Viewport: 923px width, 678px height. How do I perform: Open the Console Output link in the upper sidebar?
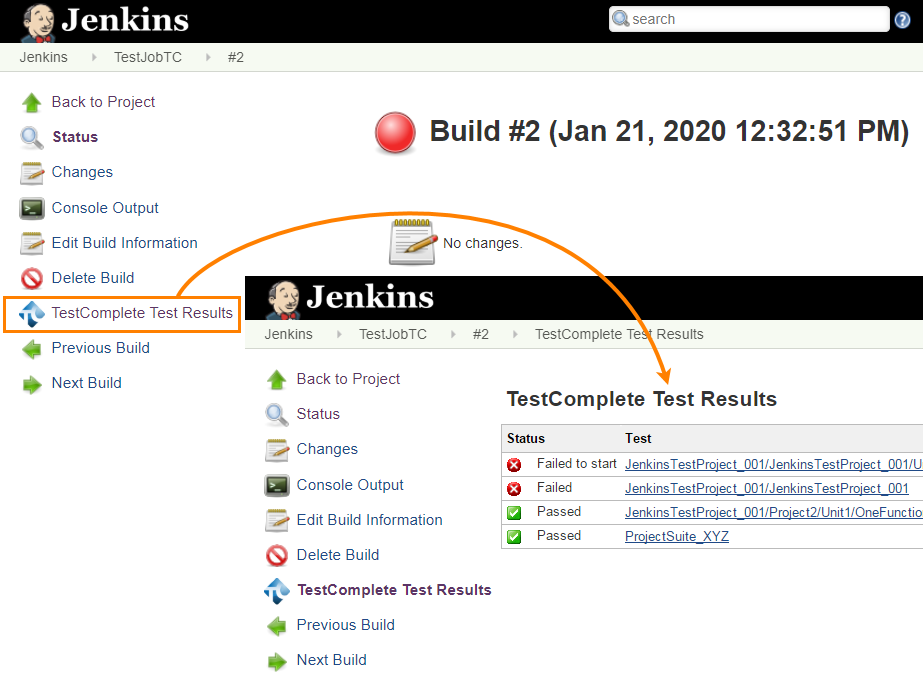105,208
